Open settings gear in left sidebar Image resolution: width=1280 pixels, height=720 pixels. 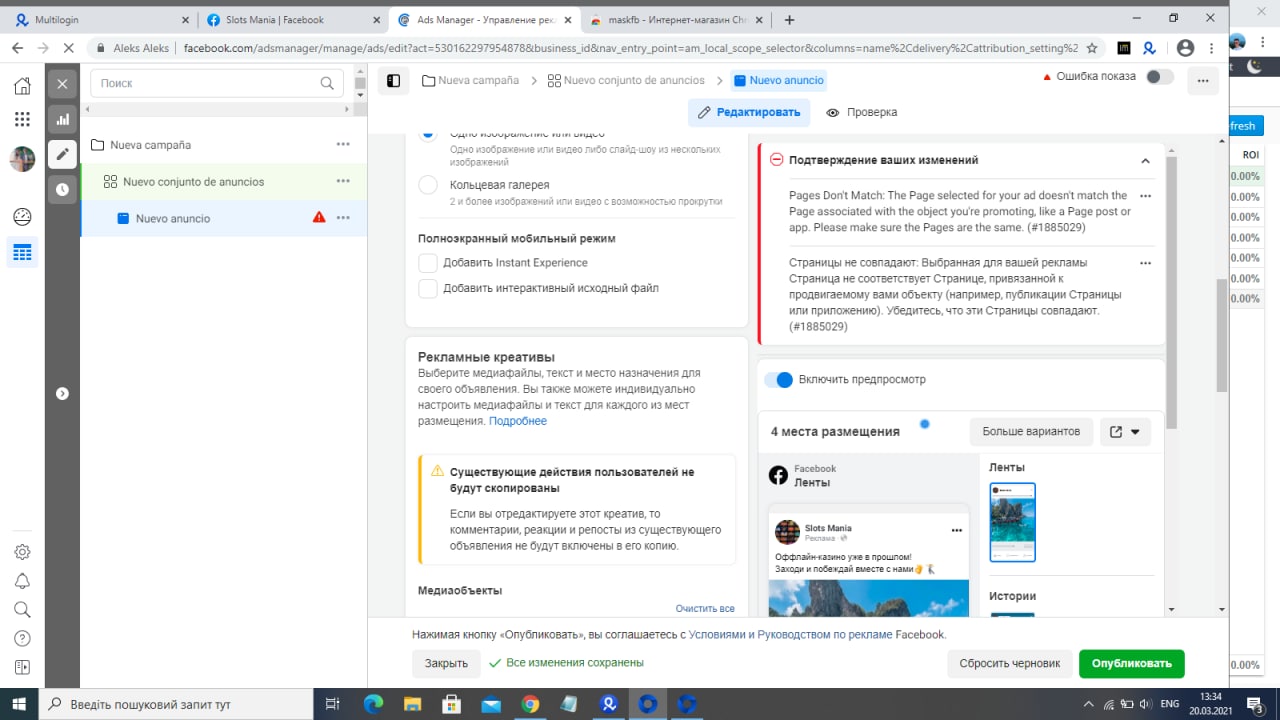pos(22,552)
